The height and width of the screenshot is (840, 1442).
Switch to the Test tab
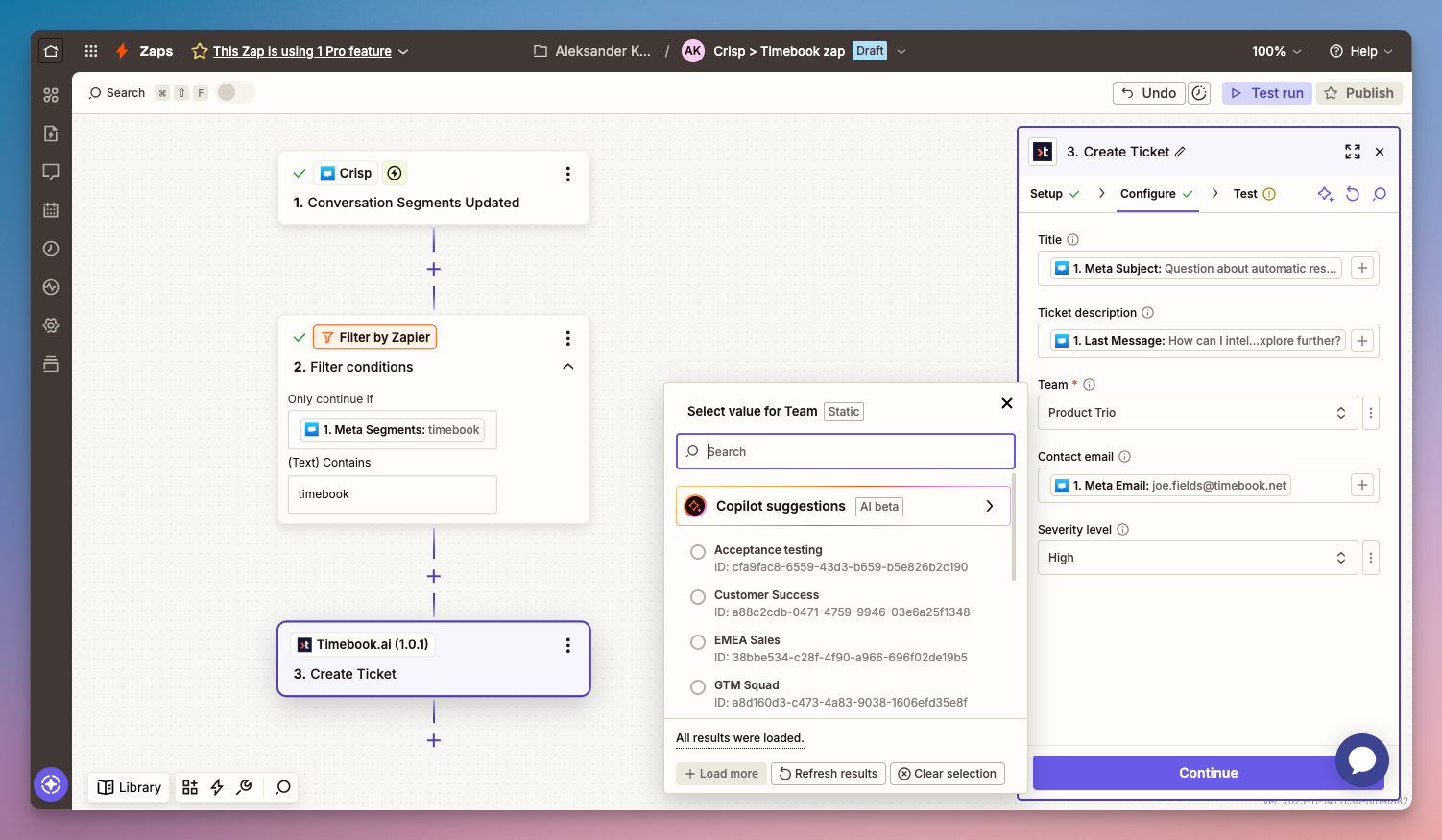click(x=1245, y=194)
